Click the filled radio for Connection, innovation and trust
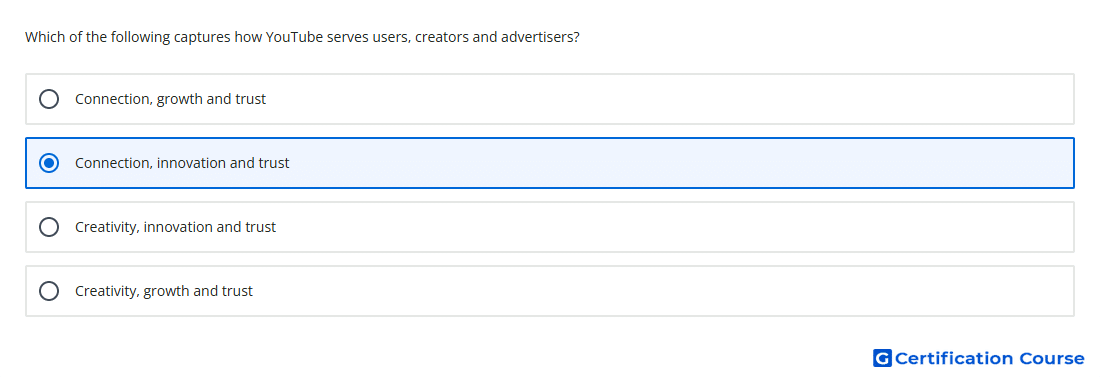1100x377 pixels. [49, 163]
